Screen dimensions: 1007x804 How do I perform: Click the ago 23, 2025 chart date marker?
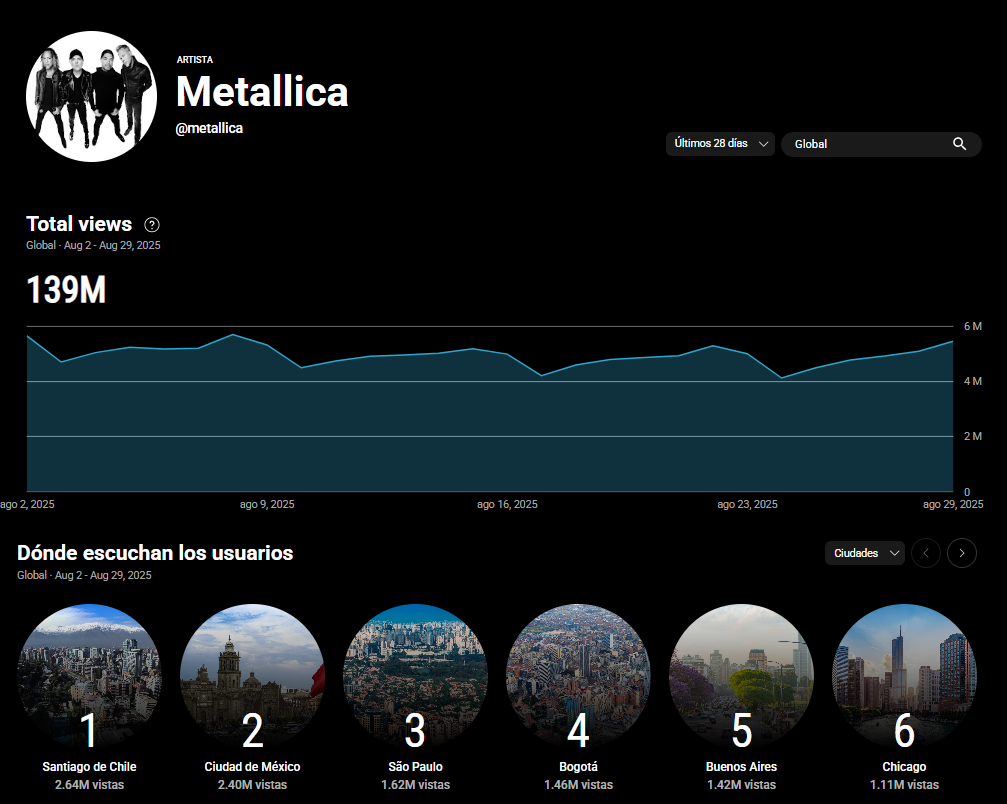[x=747, y=505]
